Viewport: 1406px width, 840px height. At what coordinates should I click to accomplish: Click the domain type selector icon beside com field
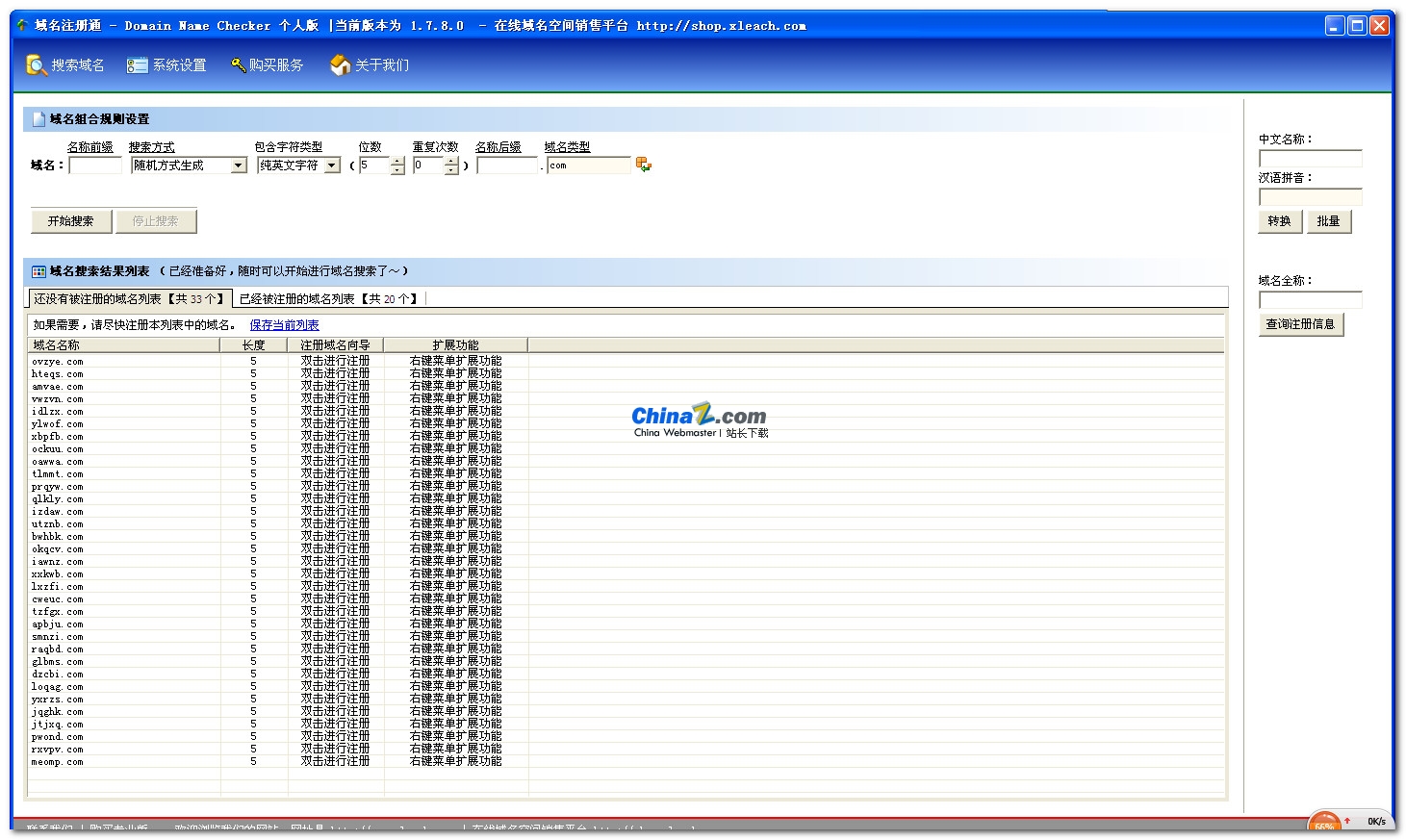[x=644, y=165]
